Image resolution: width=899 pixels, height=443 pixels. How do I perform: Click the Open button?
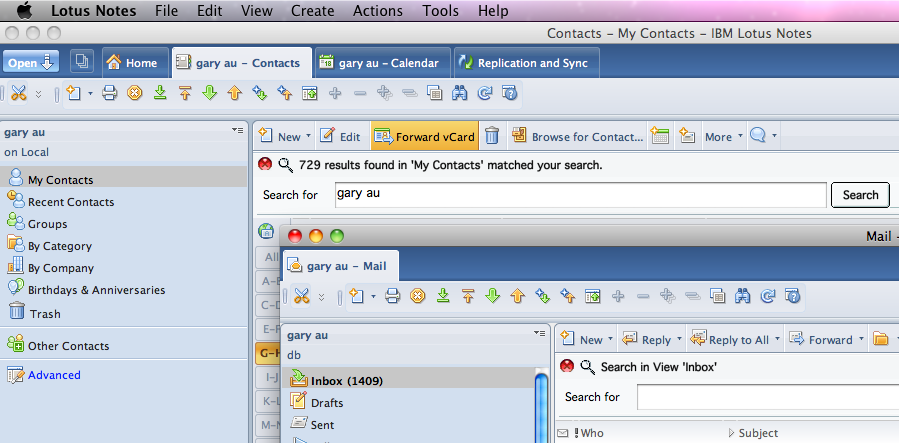(30, 62)
